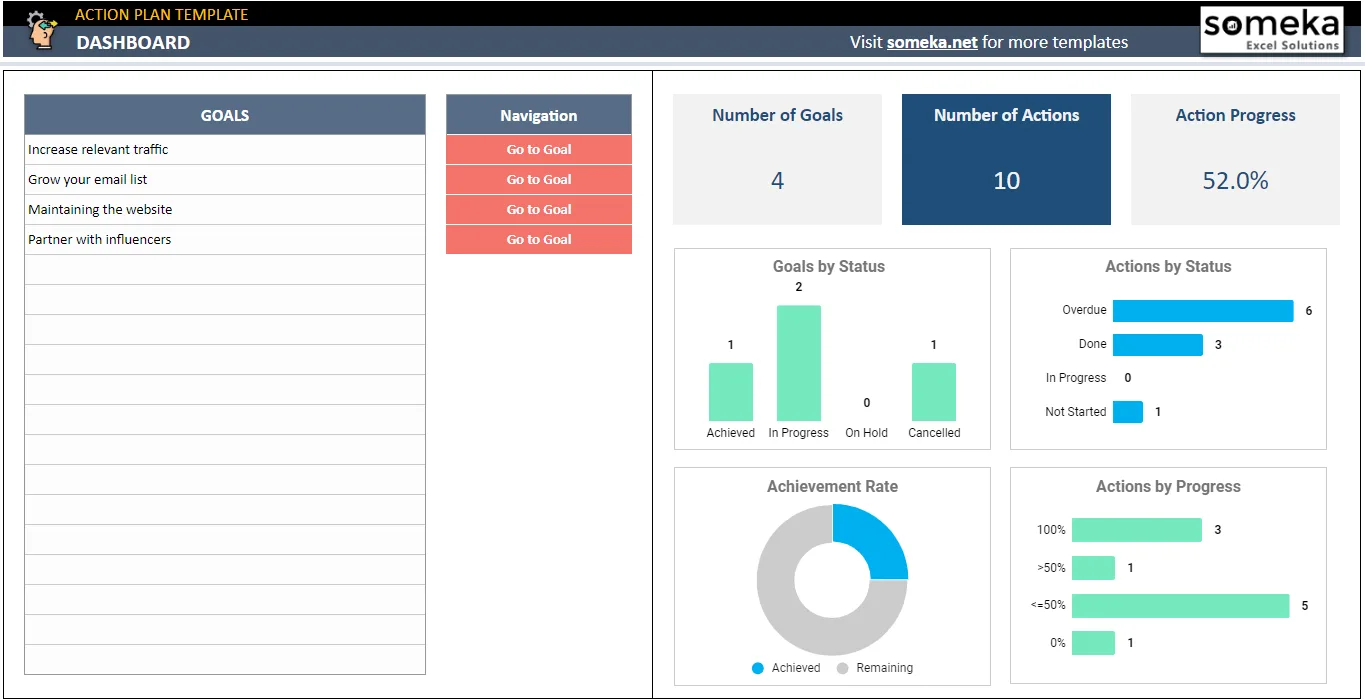The image size is (1365, 700).
Task: Click the In Progress bar in Goals by Status
Action: (x=799, y=363)
